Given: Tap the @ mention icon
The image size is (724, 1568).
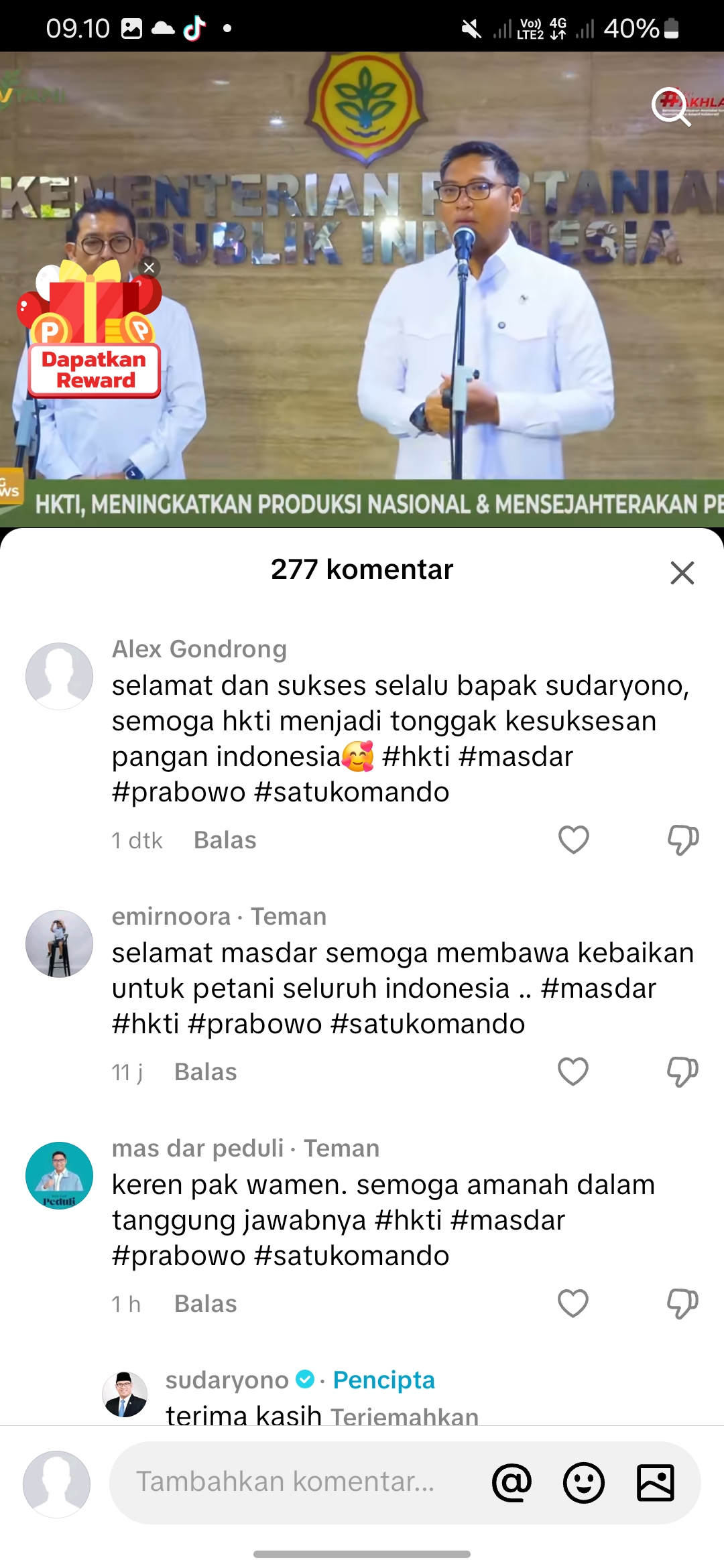Looking at the screenshot, I should 511,1482.
